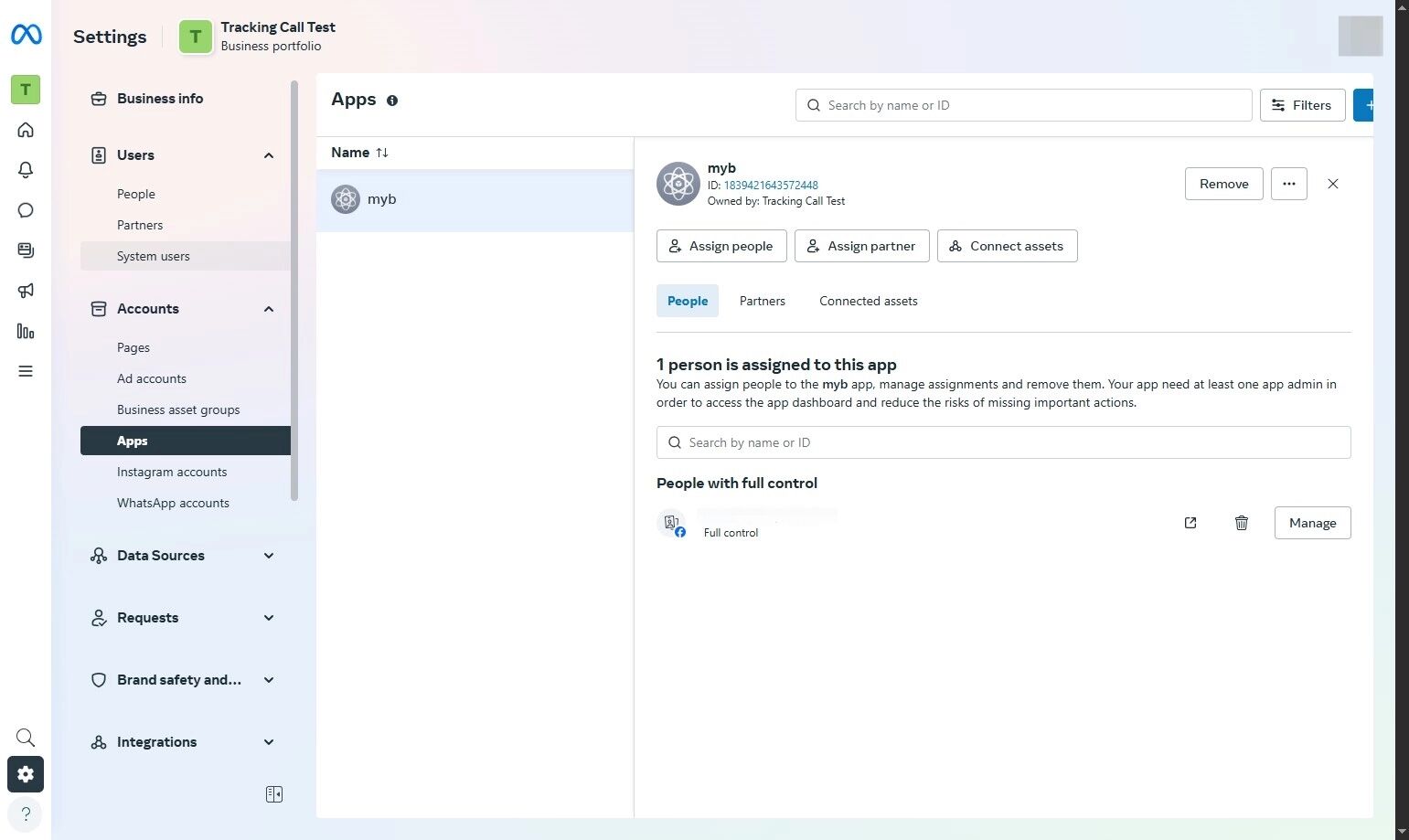Open the Home icon in the left rail
This screenshot has width=1409, height=840.
[26, 130]
